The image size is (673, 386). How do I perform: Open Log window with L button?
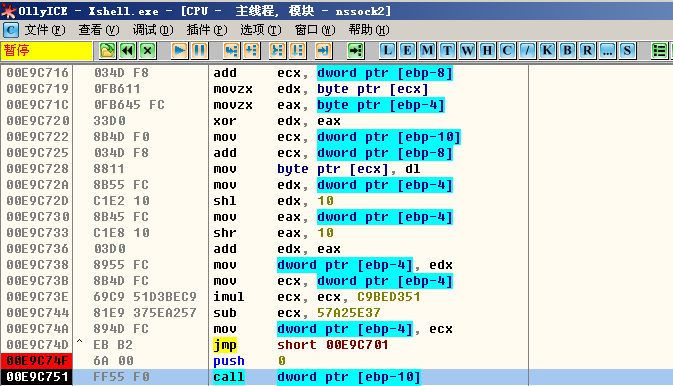click(x=387, y=51)
